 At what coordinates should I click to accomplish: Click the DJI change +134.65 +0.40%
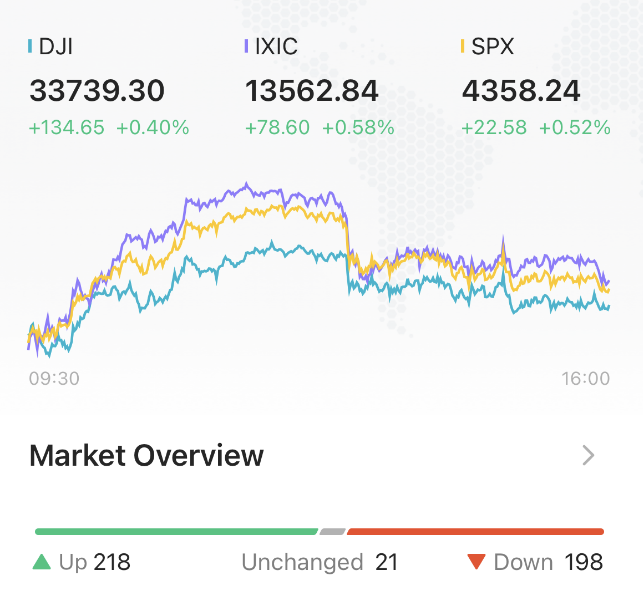click(109, 127)
